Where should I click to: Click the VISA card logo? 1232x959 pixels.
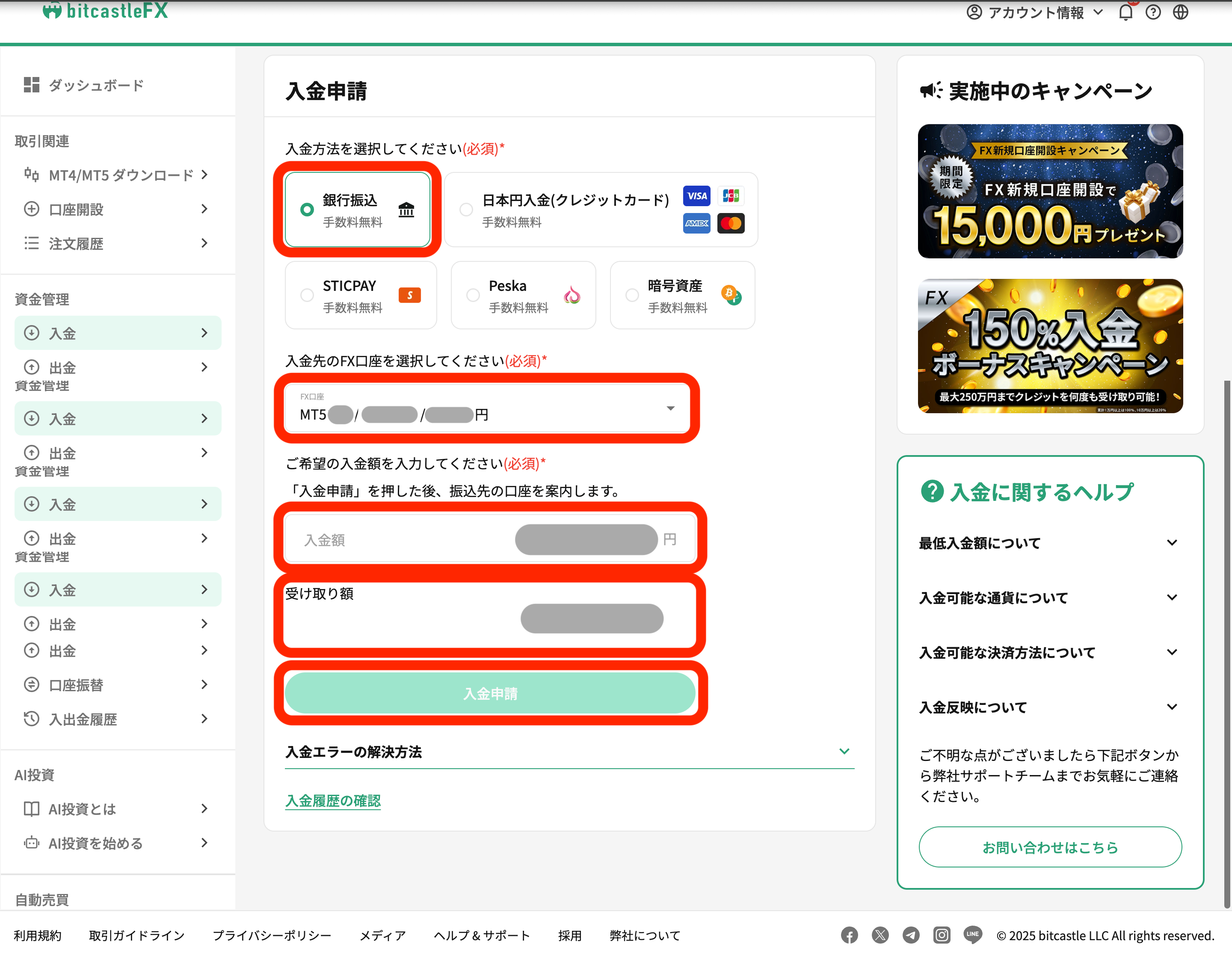click(x=697, y=196)
